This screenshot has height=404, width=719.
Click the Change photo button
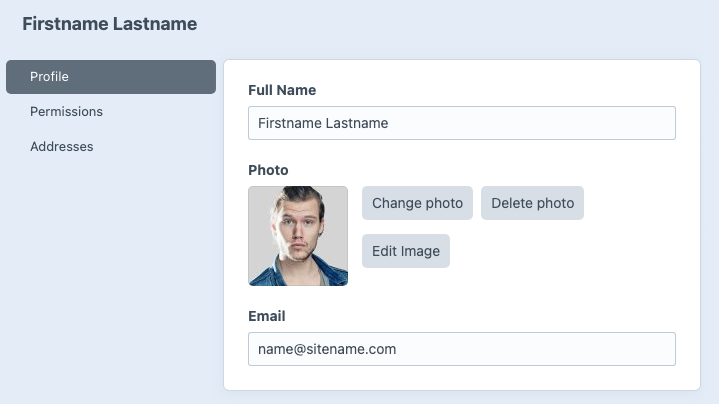coord(417,203)
